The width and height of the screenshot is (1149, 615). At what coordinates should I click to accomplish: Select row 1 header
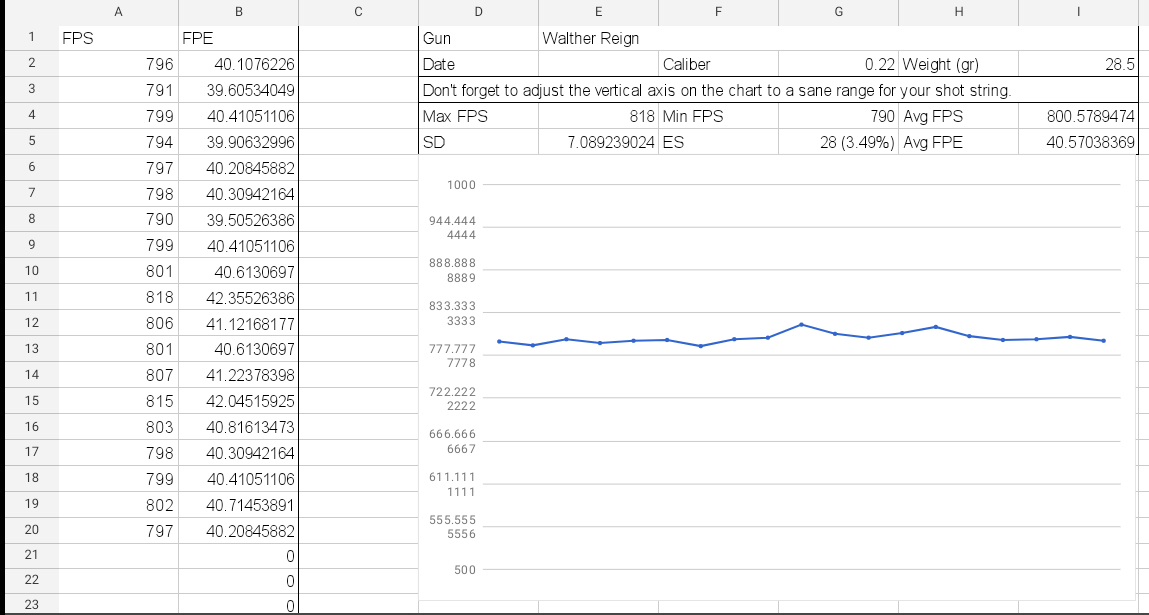(x=32, y=37)
